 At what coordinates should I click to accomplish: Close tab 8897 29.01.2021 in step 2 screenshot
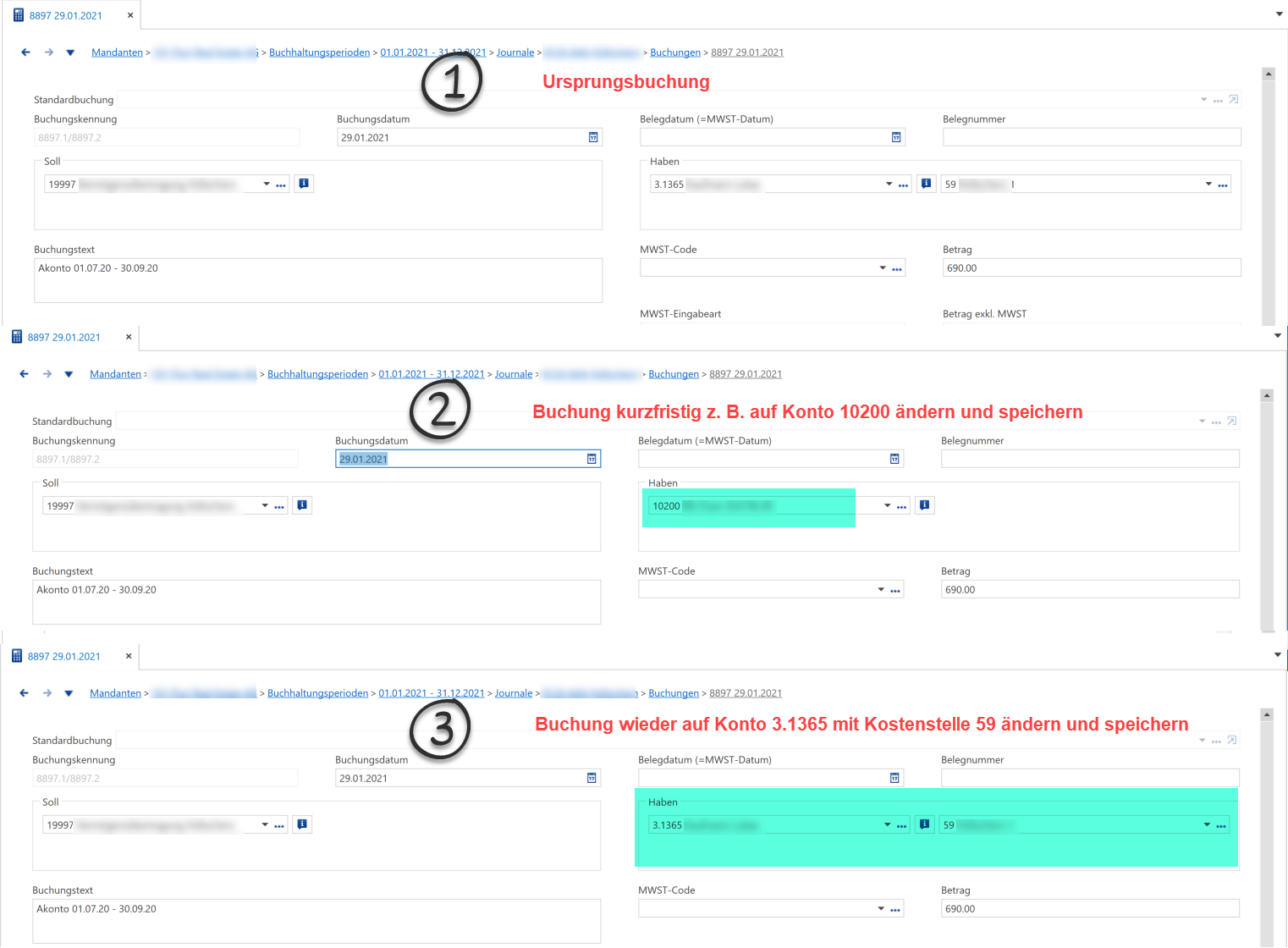click(x=129, y=337)
